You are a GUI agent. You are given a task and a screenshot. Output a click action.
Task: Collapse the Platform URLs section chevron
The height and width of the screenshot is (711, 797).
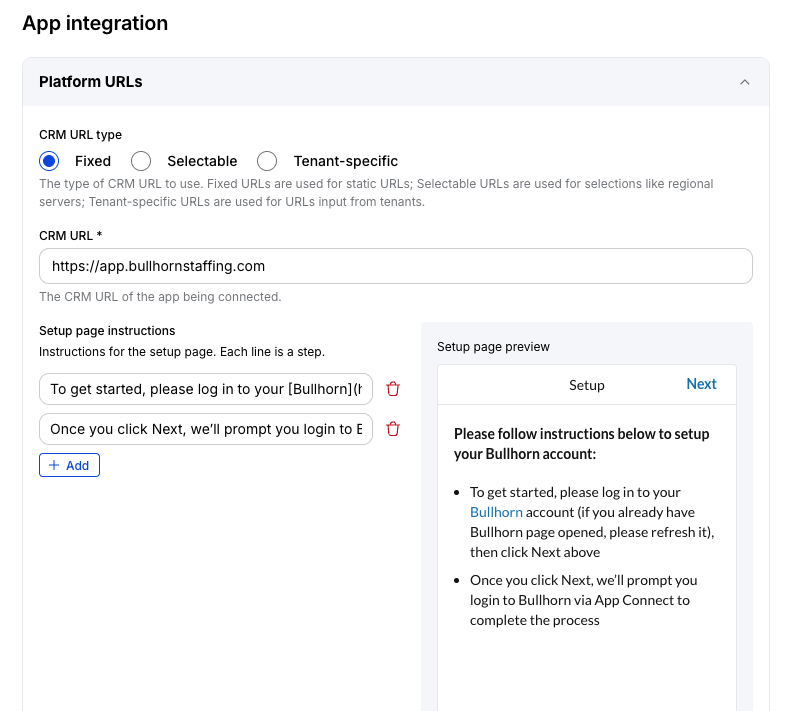point(744,82)
